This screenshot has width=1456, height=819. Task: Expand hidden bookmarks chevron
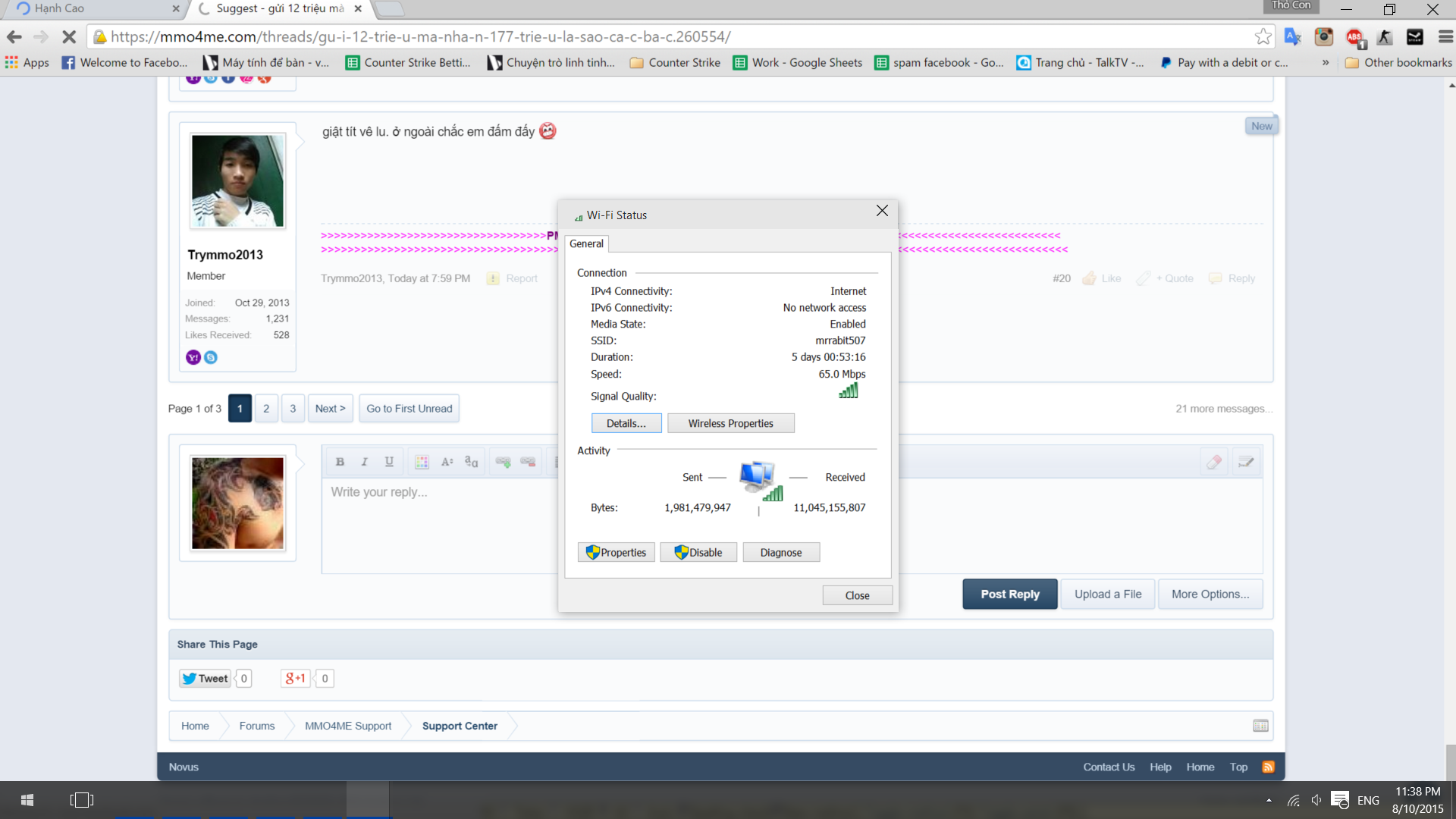[1326, 62]
